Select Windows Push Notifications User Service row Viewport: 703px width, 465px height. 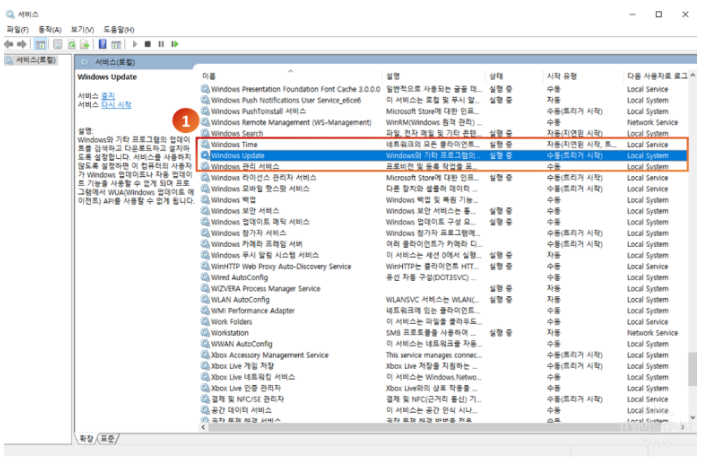443,100
